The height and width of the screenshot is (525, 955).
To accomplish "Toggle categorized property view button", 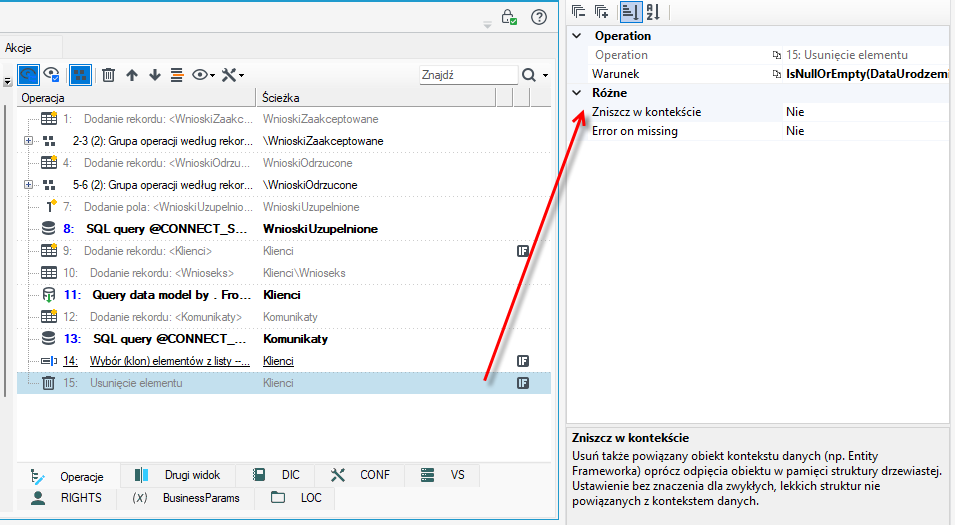I will [630, 12].
